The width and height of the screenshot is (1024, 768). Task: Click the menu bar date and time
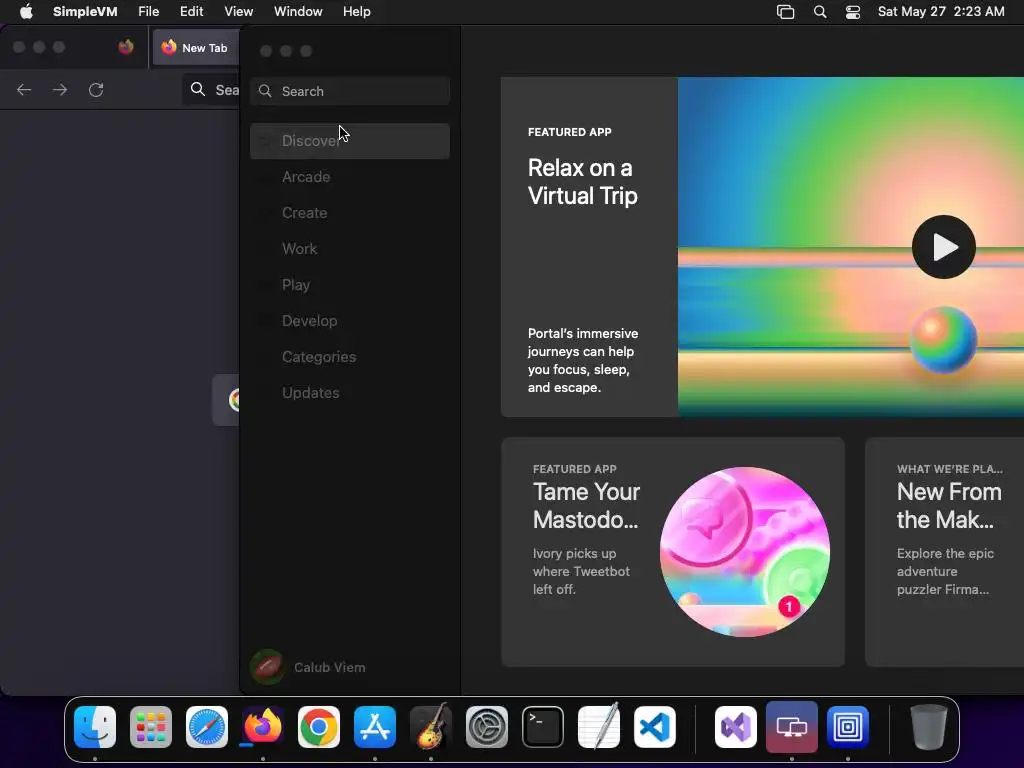941,12
